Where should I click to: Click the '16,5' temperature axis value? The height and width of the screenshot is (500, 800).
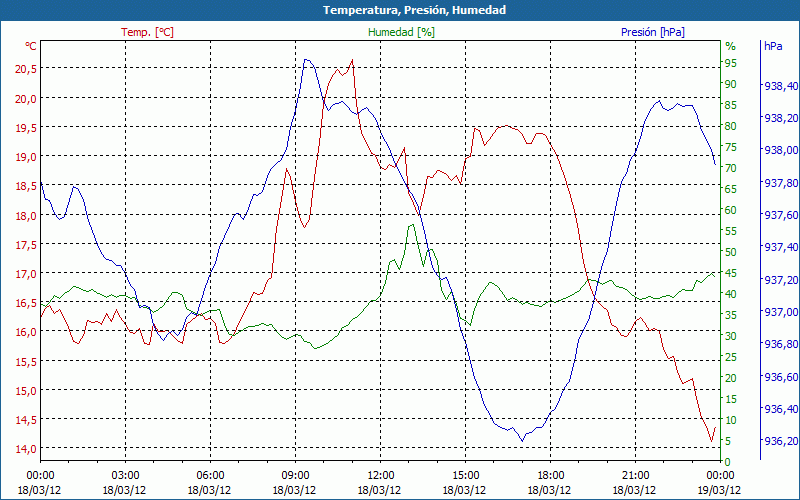coord(26,303)
